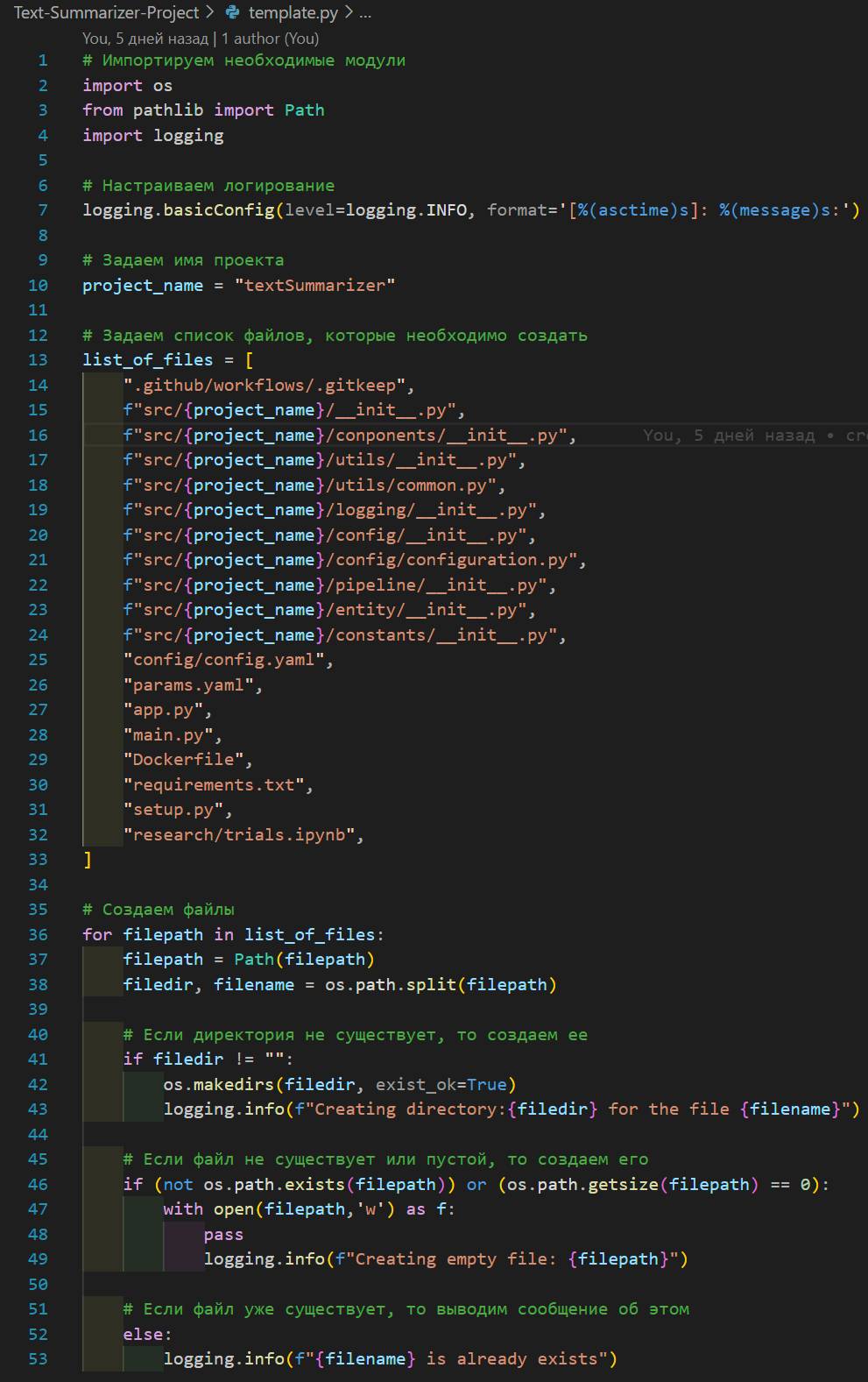Screen dimensions: 868x1382
Task: Click the closing bracket on line 33
Action: pos(88,860)
